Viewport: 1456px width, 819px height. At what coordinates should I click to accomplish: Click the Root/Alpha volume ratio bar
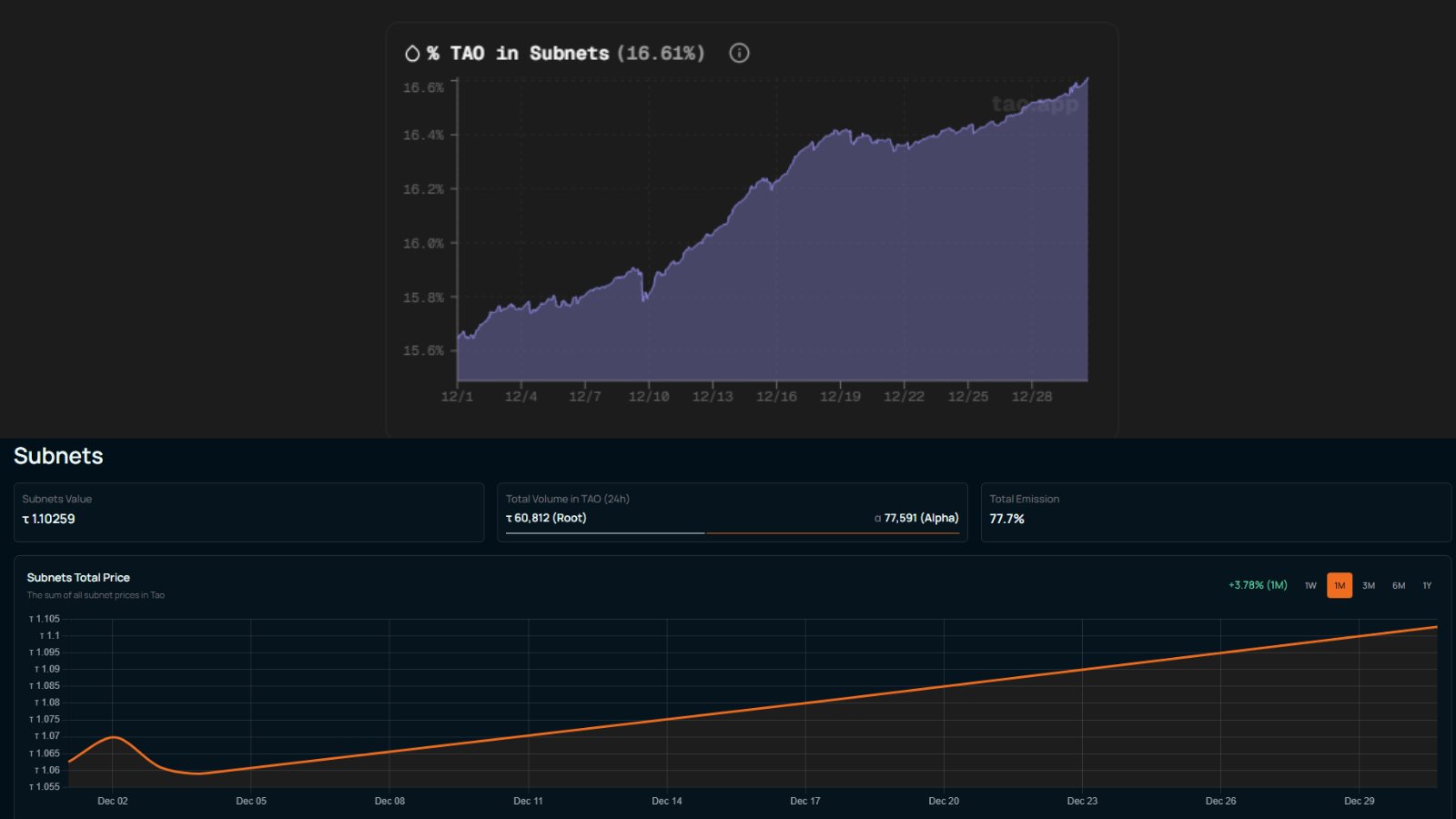point(732,533)
